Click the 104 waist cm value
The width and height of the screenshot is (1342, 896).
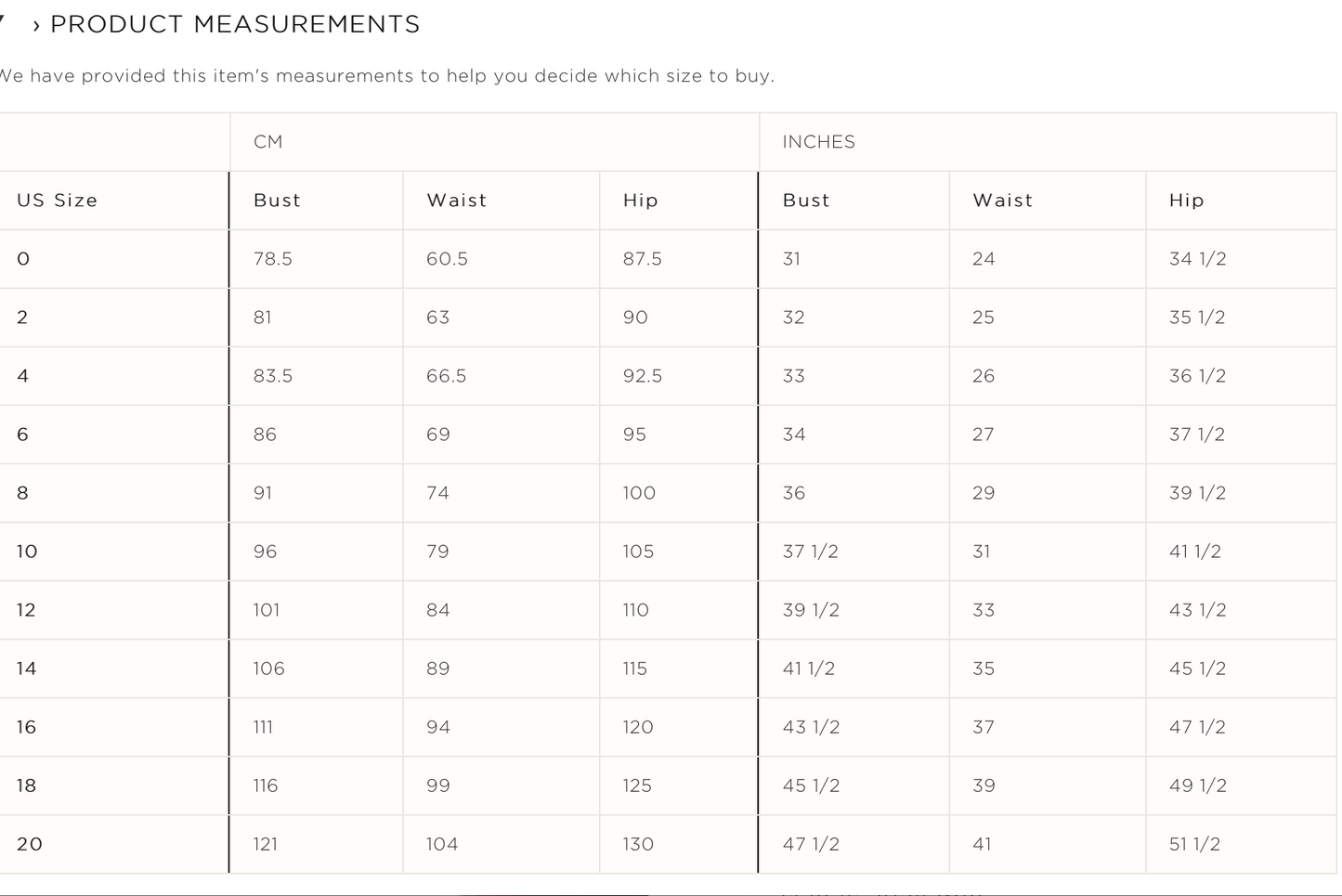tap(442, 844)
